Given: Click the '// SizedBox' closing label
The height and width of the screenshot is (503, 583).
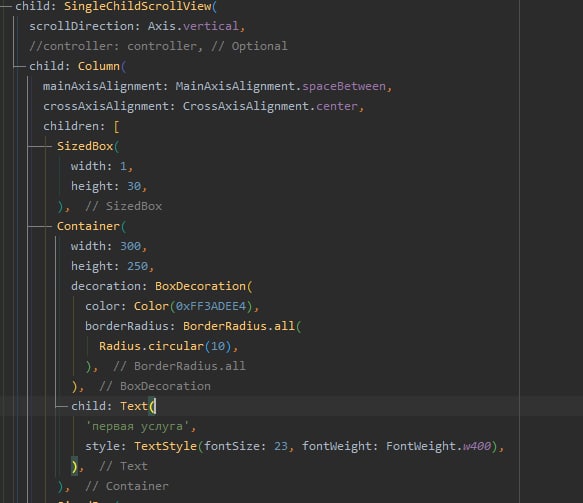Looking at the screenshot, I should coord(123,206).
